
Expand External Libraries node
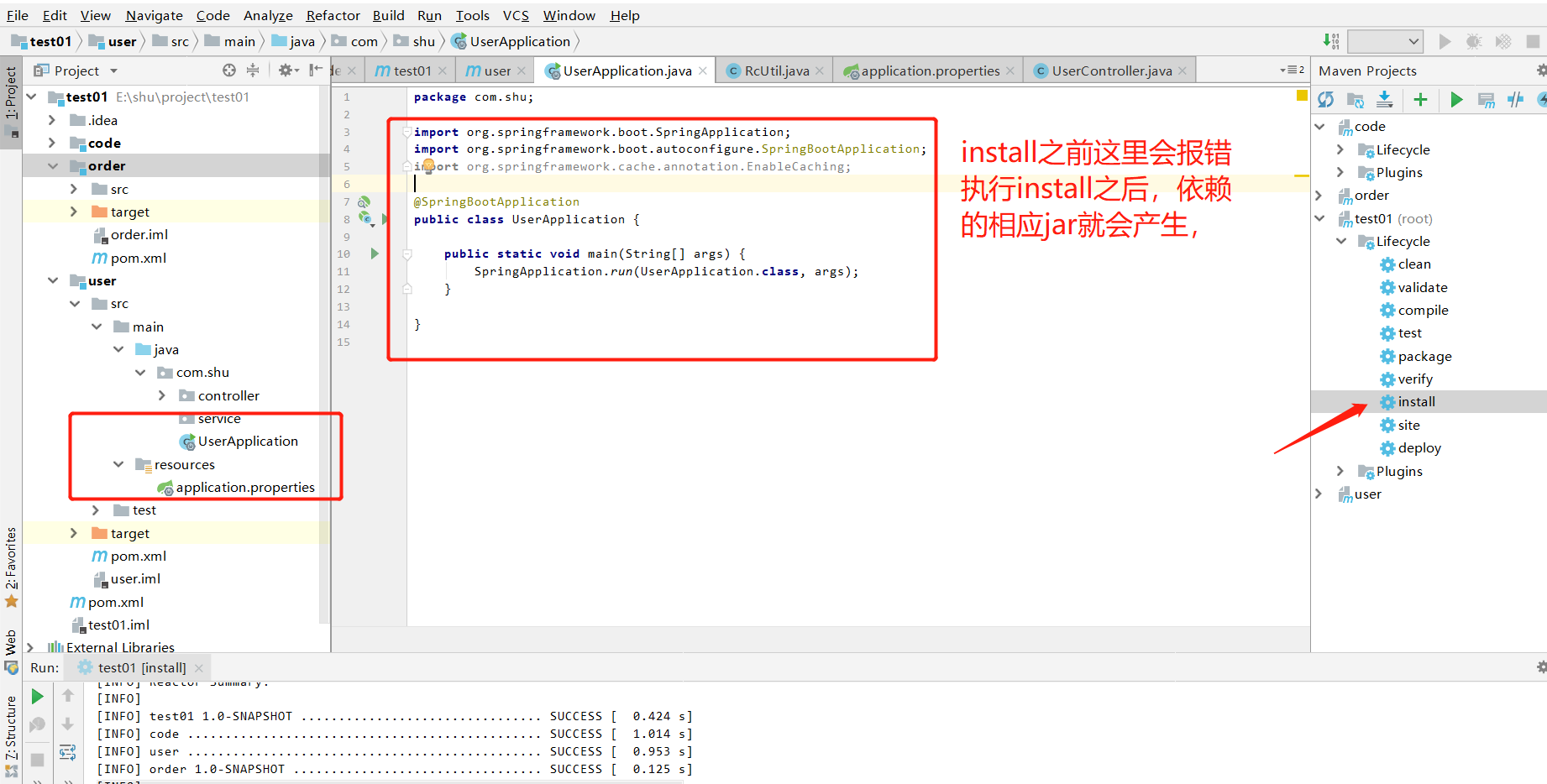(x=30, y=647)
